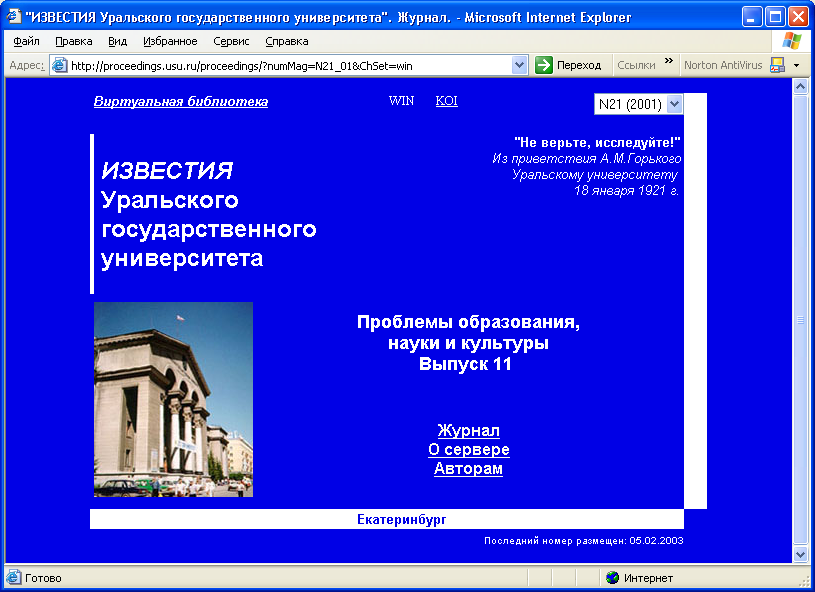This screenshot has height=592, width=815.
Task: Close the Internet Explorer window
Action: [x=798, y=17]
